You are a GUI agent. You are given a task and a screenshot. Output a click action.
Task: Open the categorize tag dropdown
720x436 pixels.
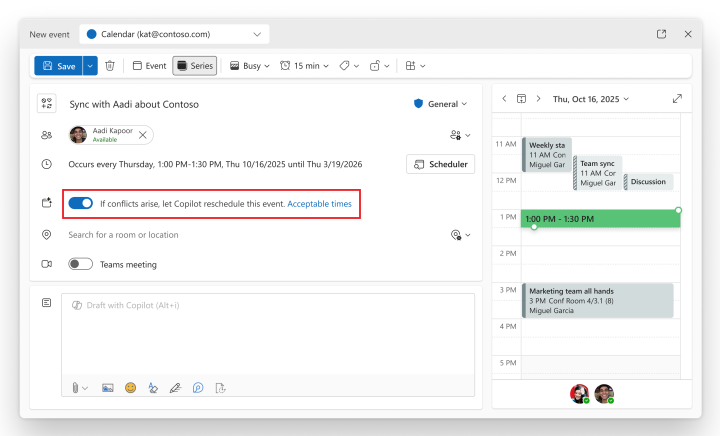tap(349, 66)
